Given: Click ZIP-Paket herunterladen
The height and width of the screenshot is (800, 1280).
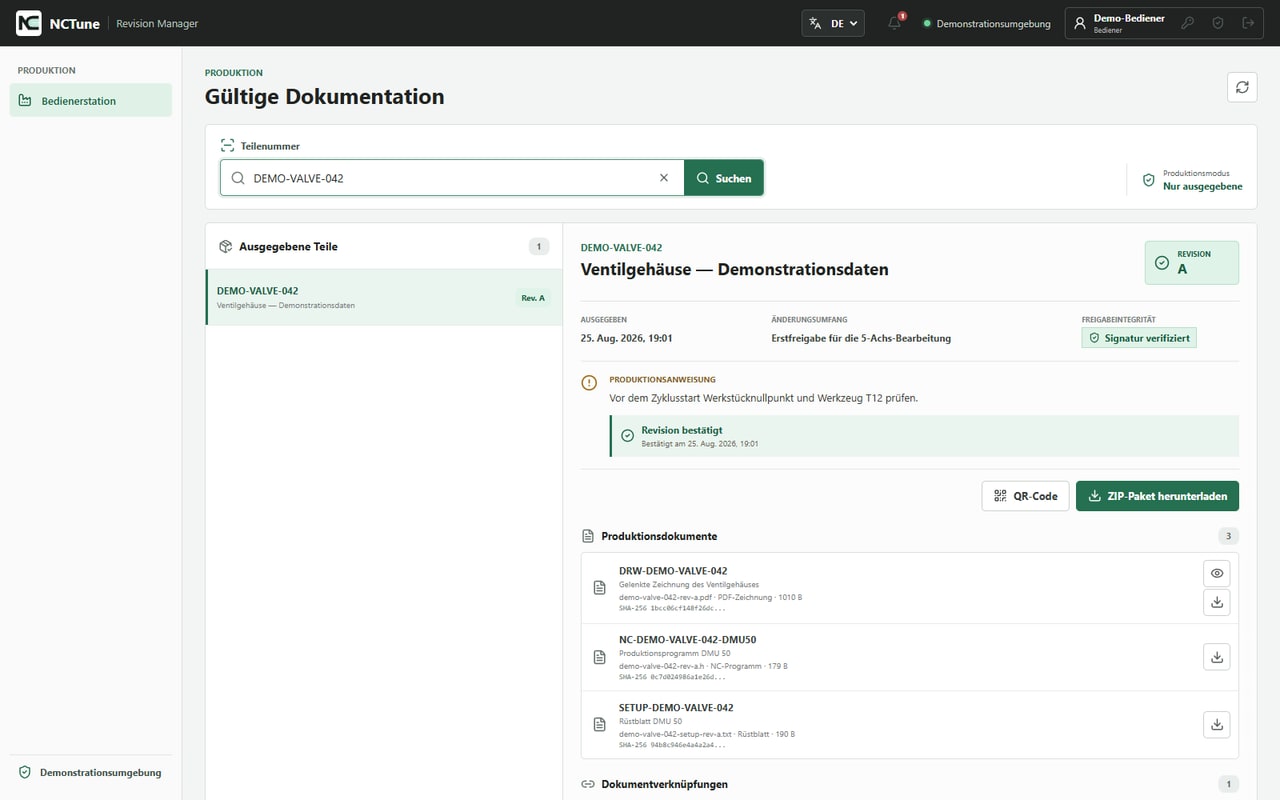Looking at the screenshot, I should coord(1158,496).
